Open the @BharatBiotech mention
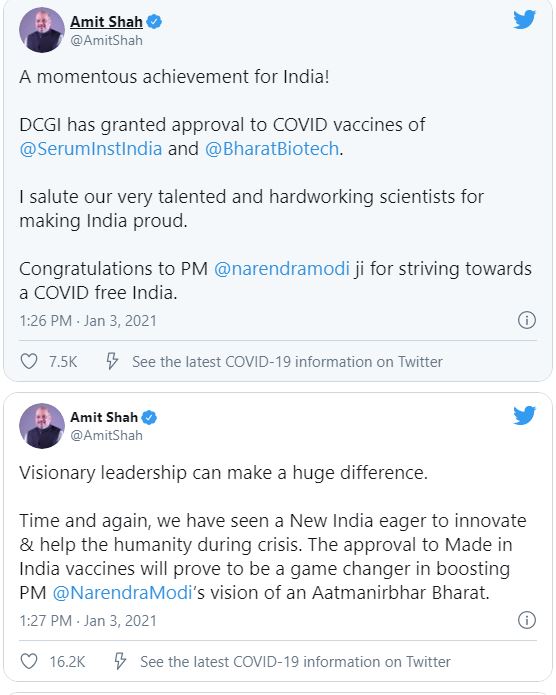Image resolution: width=556 pixels, height=695 pixels. [272, 148]
